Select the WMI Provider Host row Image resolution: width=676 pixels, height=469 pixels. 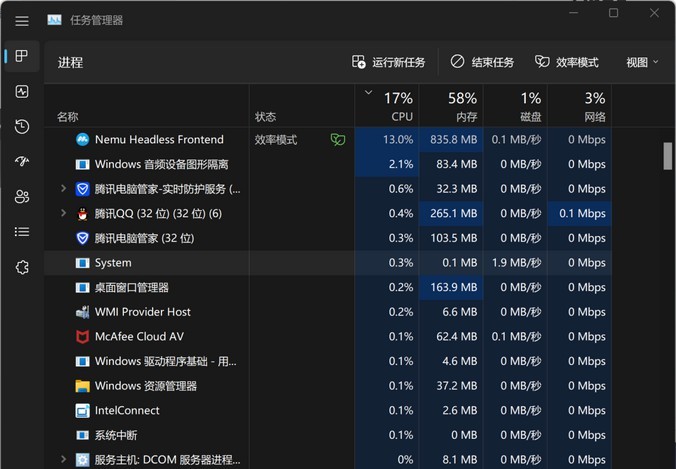(328, 312)
